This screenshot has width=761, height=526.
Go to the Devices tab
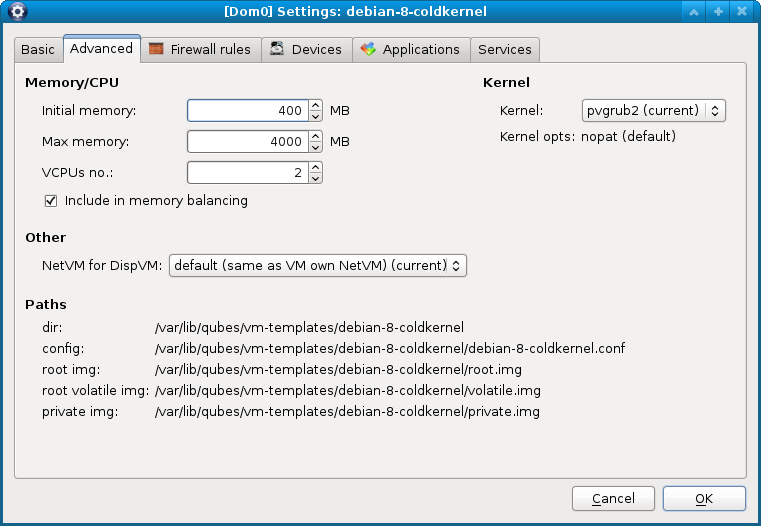307,49
